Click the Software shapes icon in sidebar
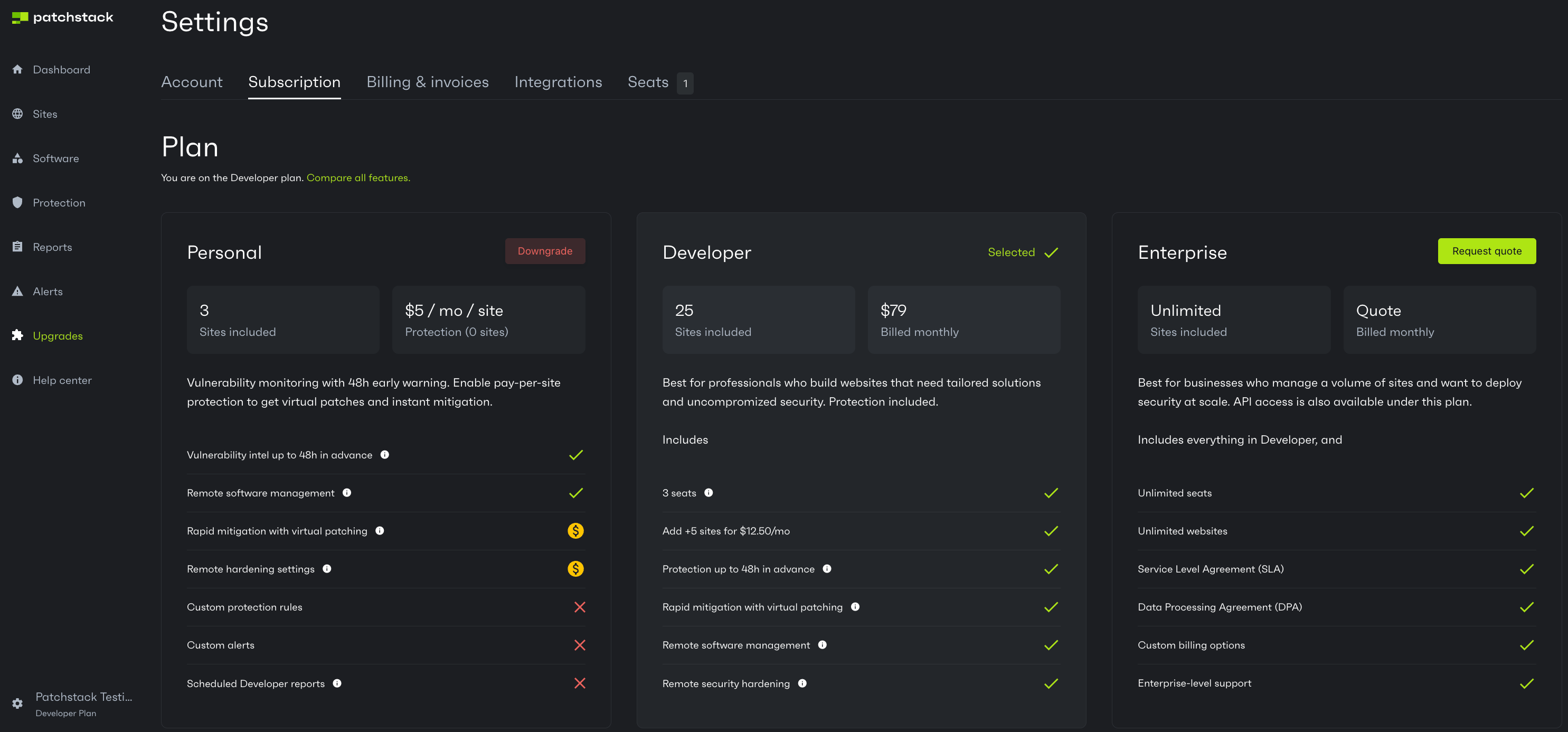 pyautogui.click(x=17, y=158)
